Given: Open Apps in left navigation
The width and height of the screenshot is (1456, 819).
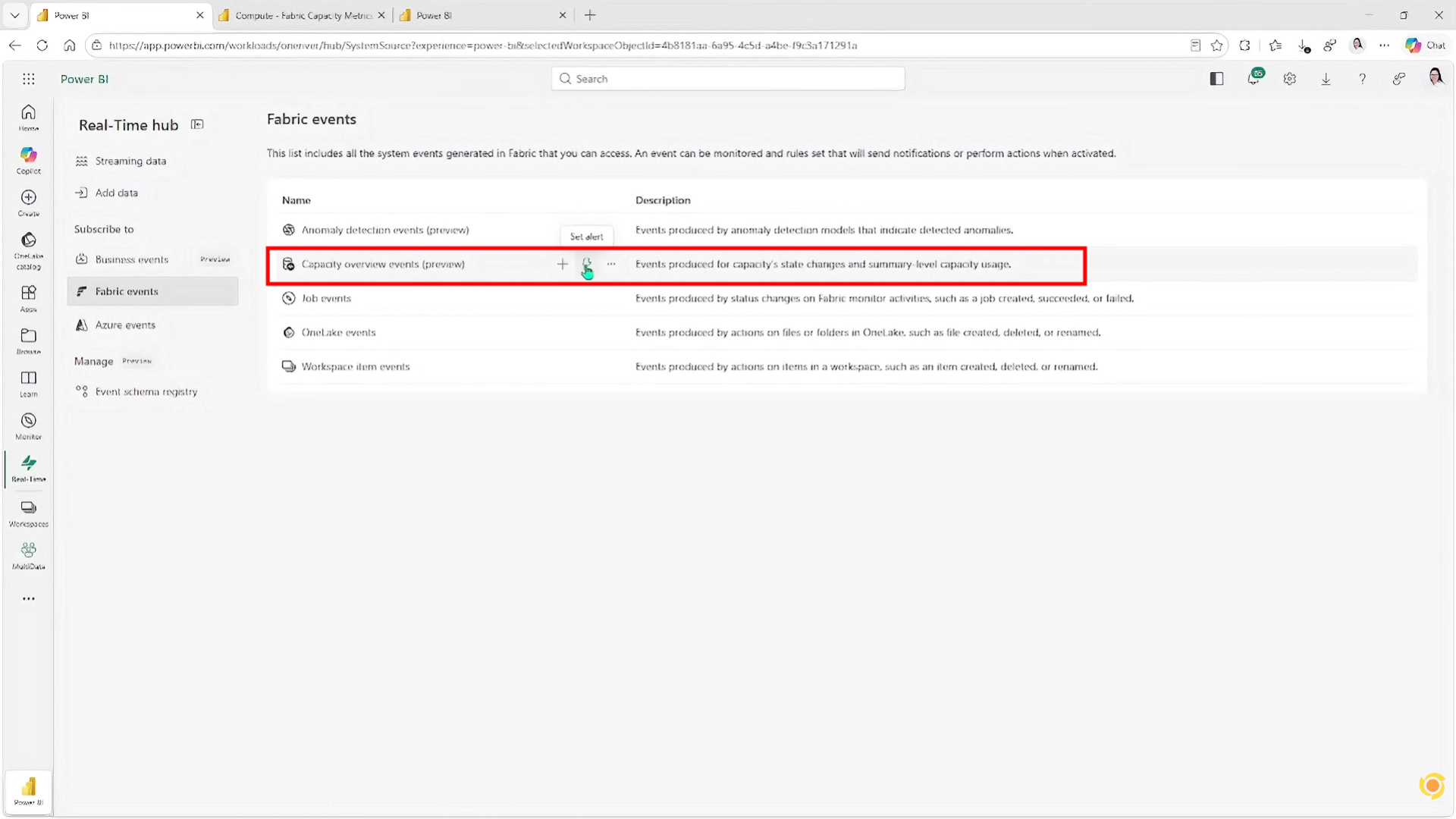Looking at the screenshot, I should (x=29, y=298).
